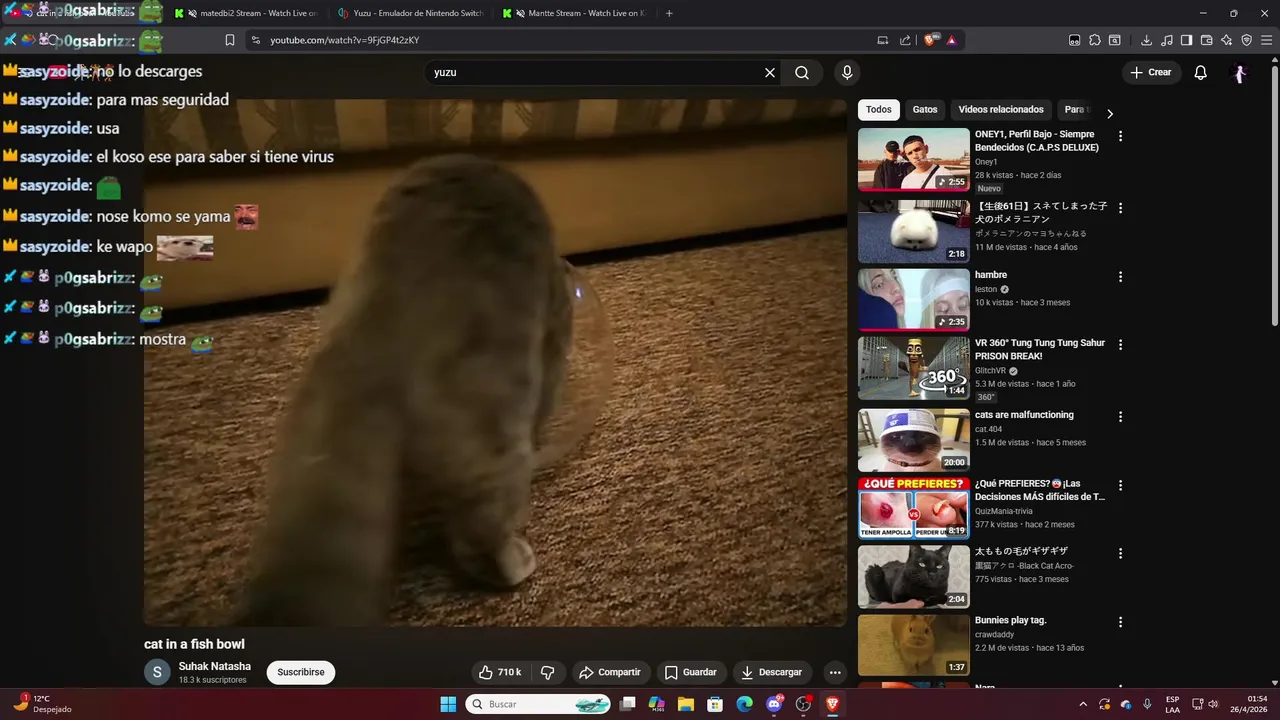Open ONEY1 Perfil Bajo video thumbnail
Screen dimensions: 1280x720
coord(914,159)
